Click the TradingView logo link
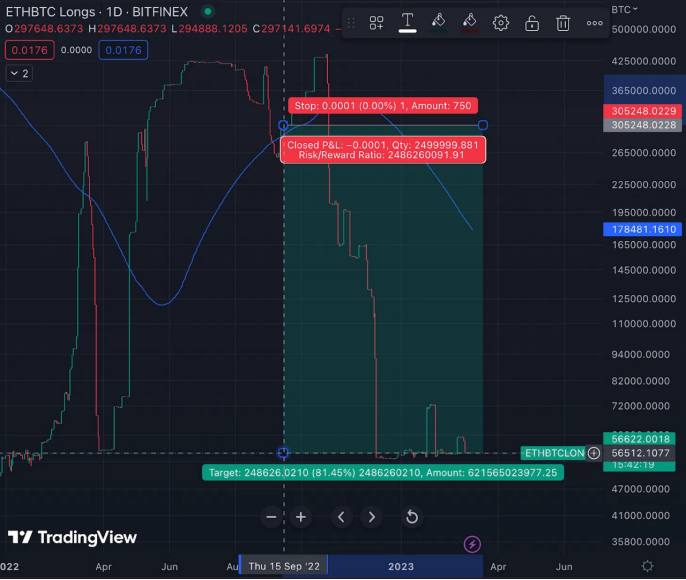Screen dimensions: 686x580 [x=72, y=538]
